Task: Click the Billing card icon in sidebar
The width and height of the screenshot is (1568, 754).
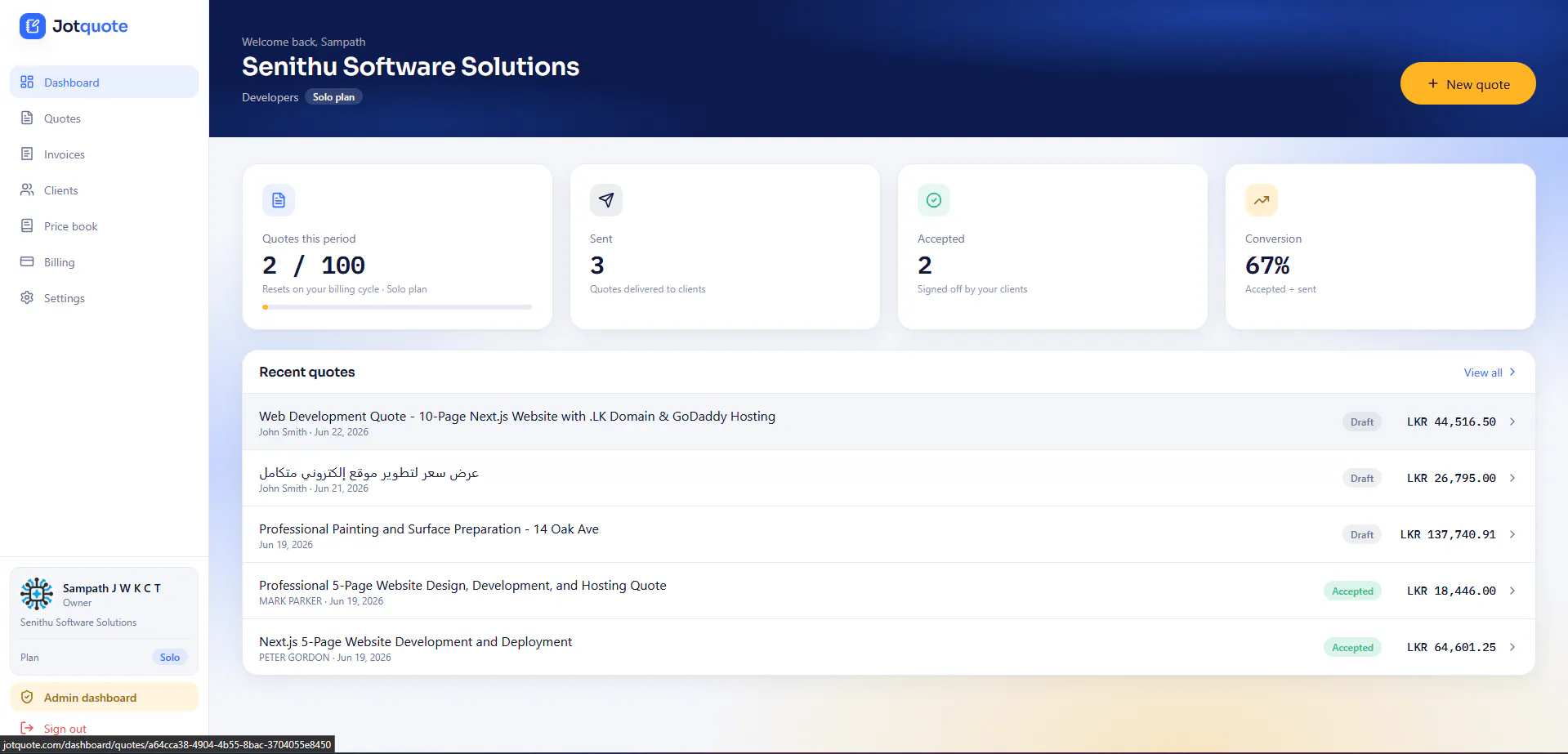Action: [27, 261]
